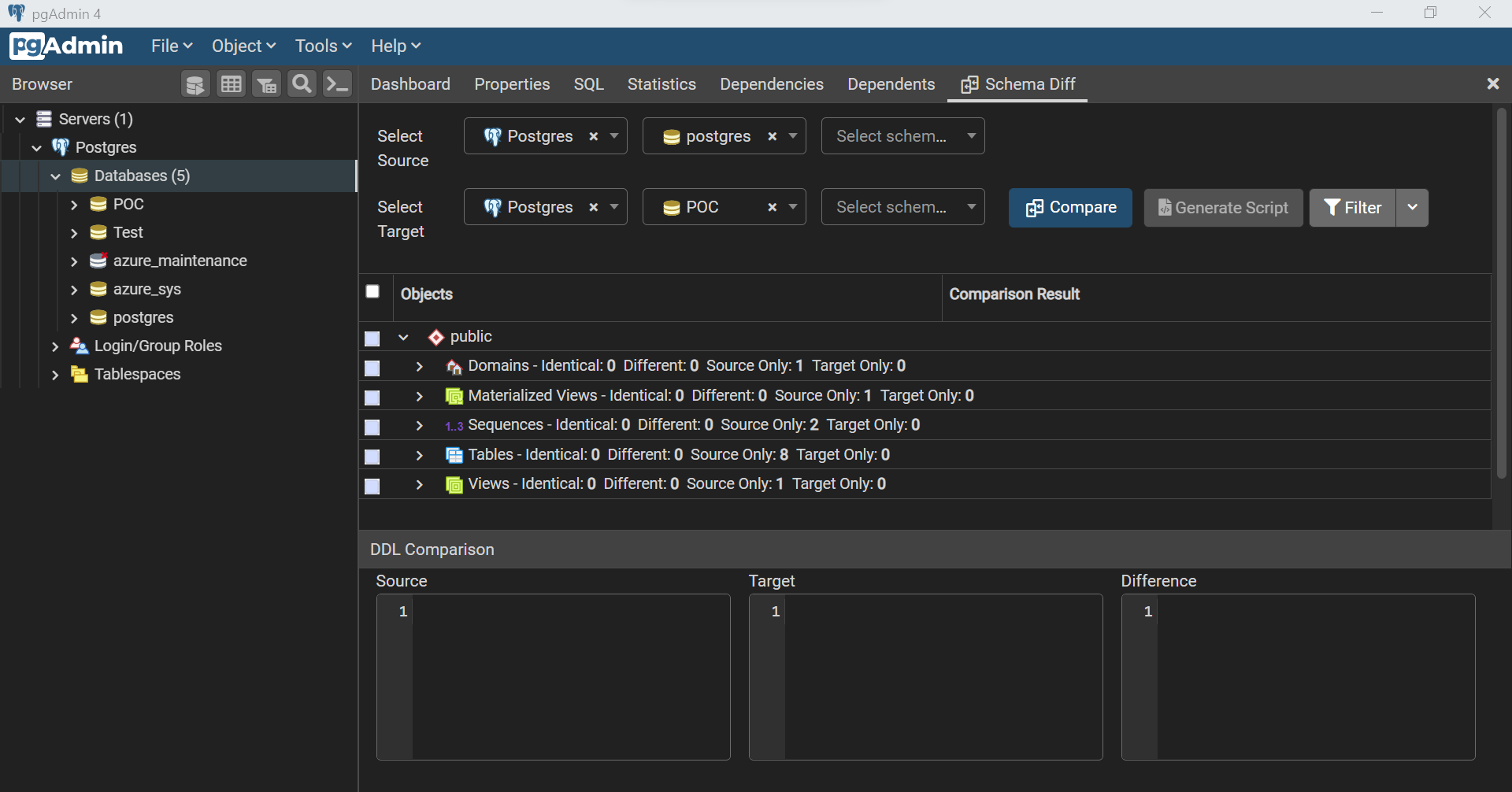Check the Sequences row checkbox
The image size is (1512, 792).
[372, 427]
